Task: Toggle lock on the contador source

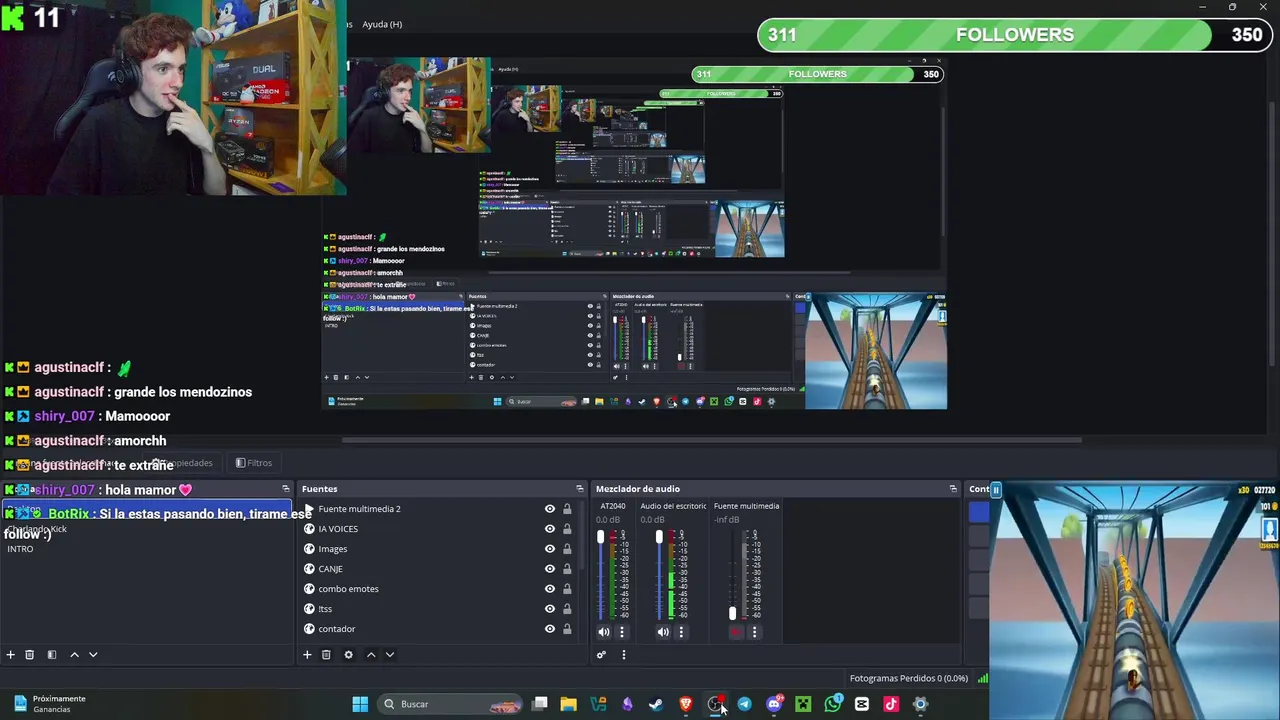Action: click(x=567, y=629)
